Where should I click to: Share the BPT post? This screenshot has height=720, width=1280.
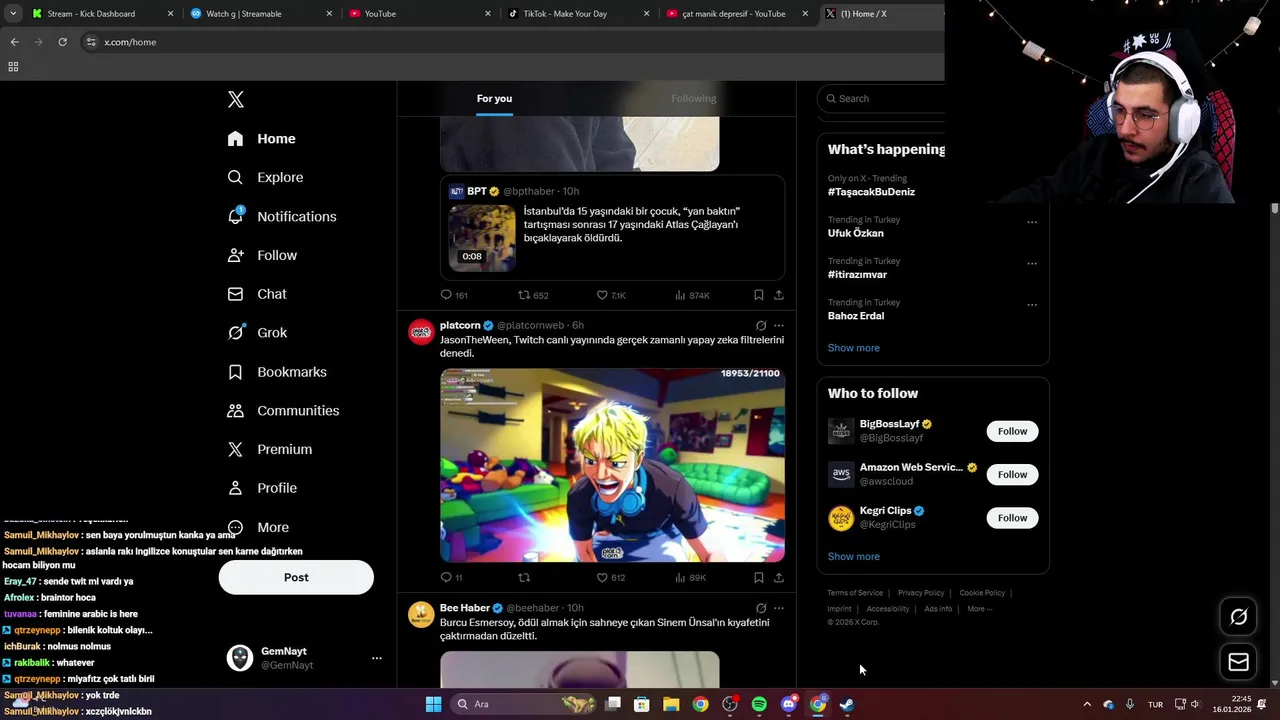point(779,295)
